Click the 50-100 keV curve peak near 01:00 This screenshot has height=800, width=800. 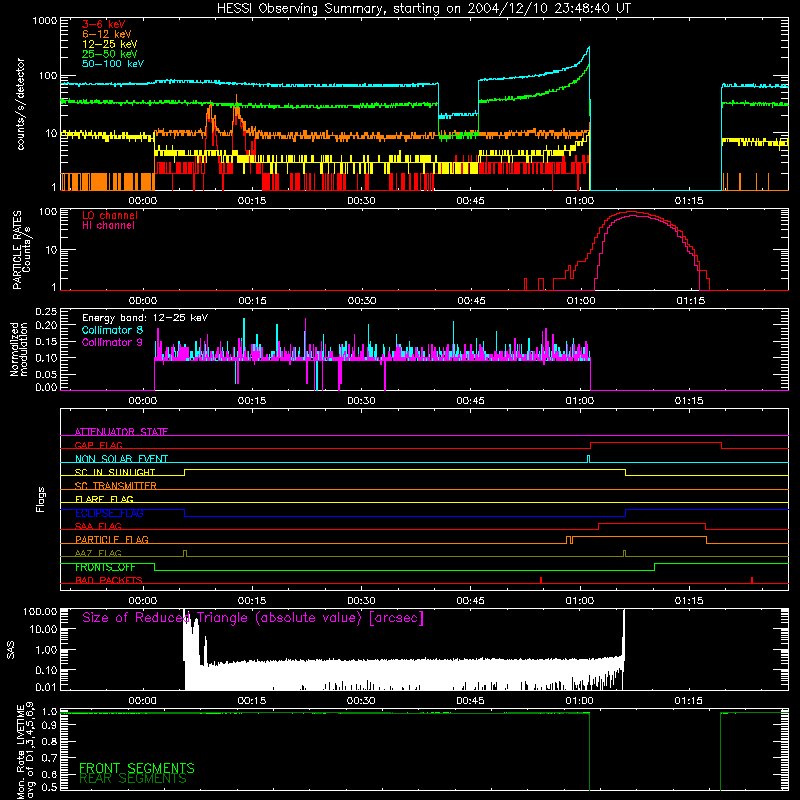pyautogui.click(x=589, y=48)
